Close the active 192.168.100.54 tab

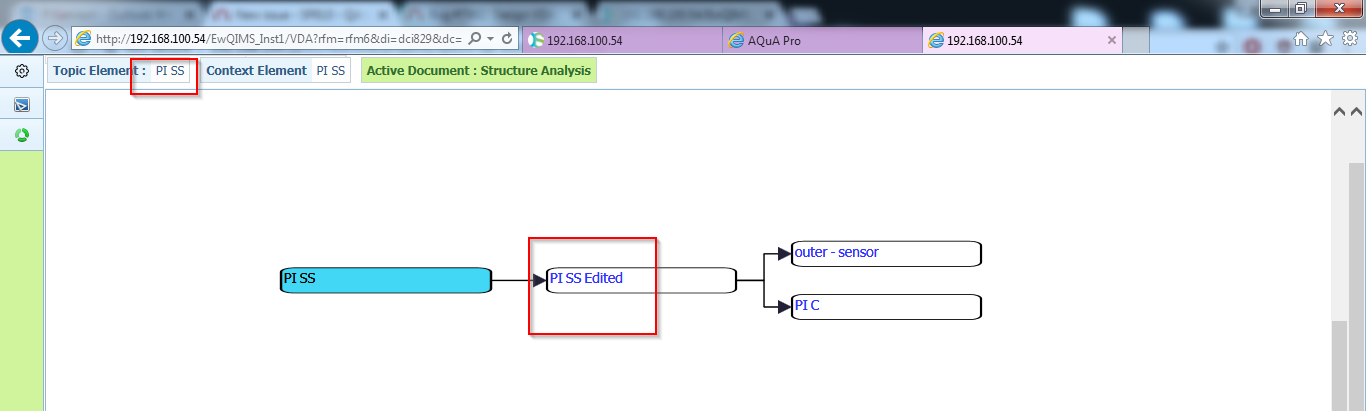click(x=1112, y=40)
